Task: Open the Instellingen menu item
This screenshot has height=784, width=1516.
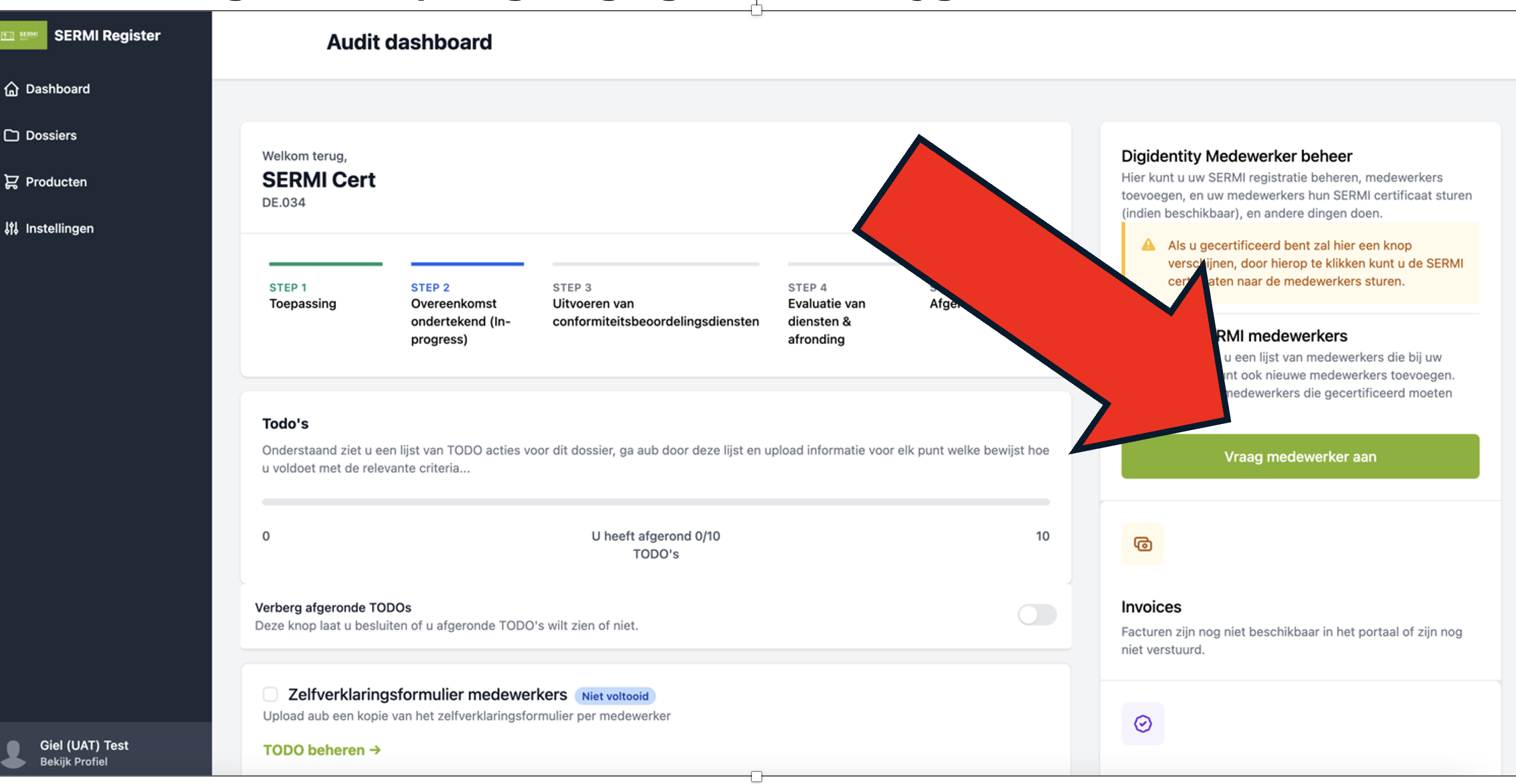Action: pos(59,229)
